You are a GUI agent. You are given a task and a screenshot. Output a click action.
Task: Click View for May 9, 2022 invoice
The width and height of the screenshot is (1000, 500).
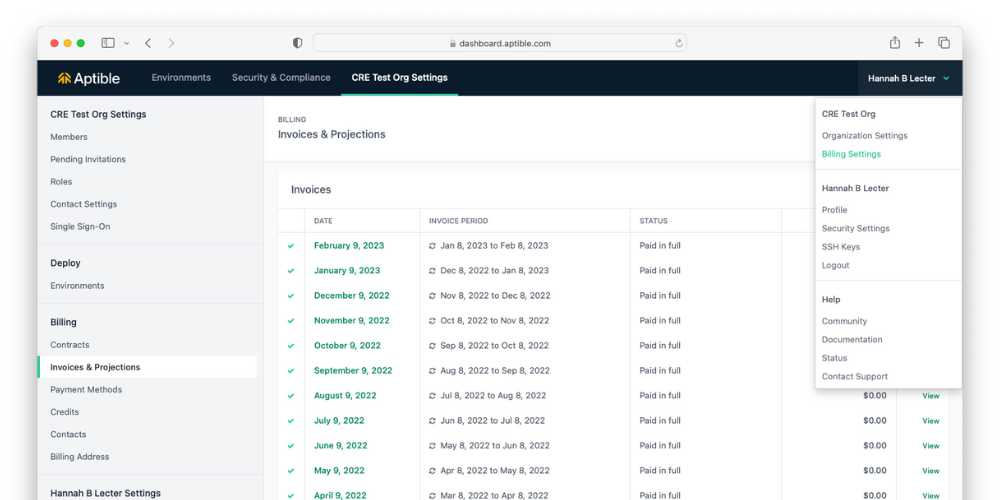pos(930,471)
